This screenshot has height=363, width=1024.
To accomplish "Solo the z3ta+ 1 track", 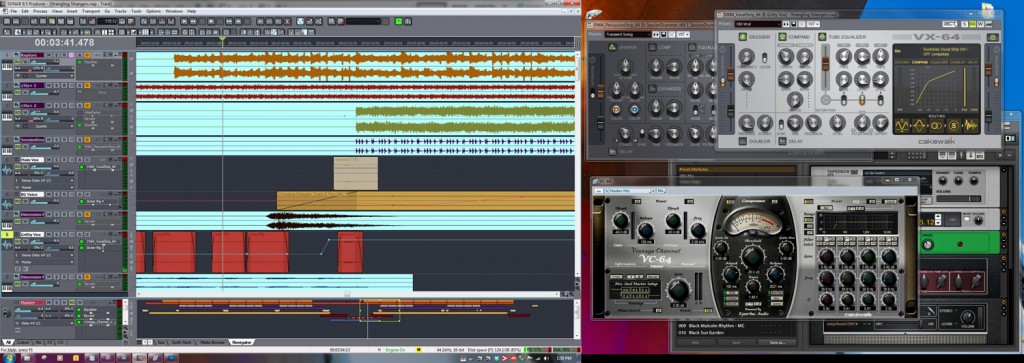I will coord(56,86).
